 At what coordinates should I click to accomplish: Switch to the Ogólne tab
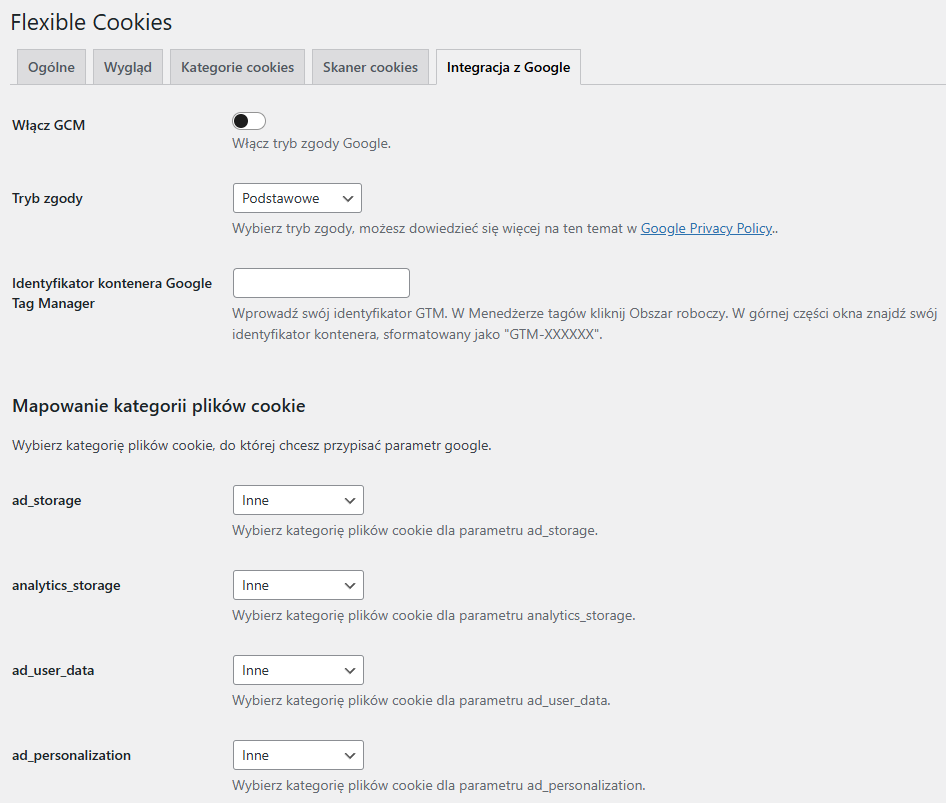pos(51,67)
